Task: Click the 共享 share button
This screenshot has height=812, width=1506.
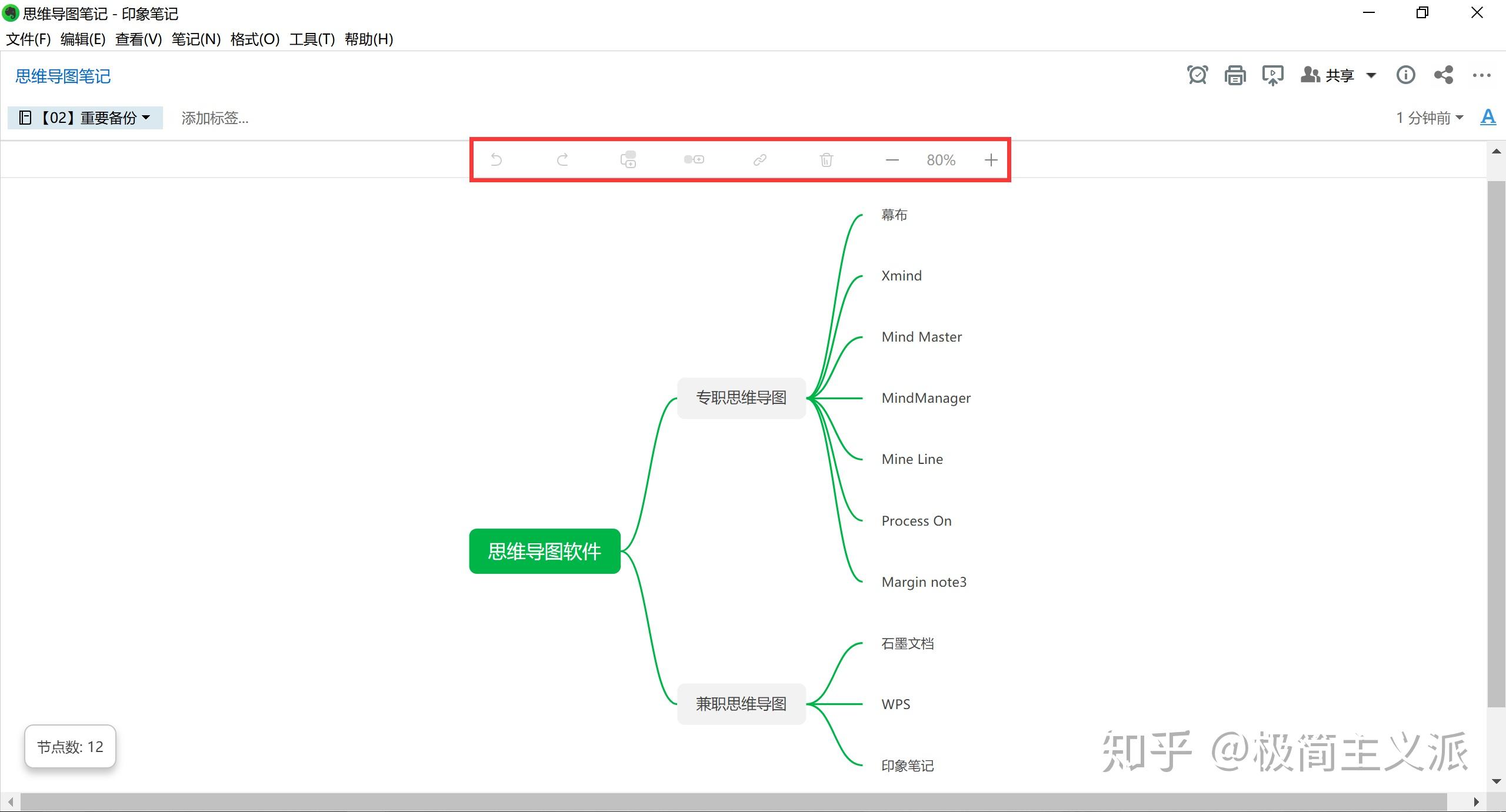Action: click(x=1328, y=75)
